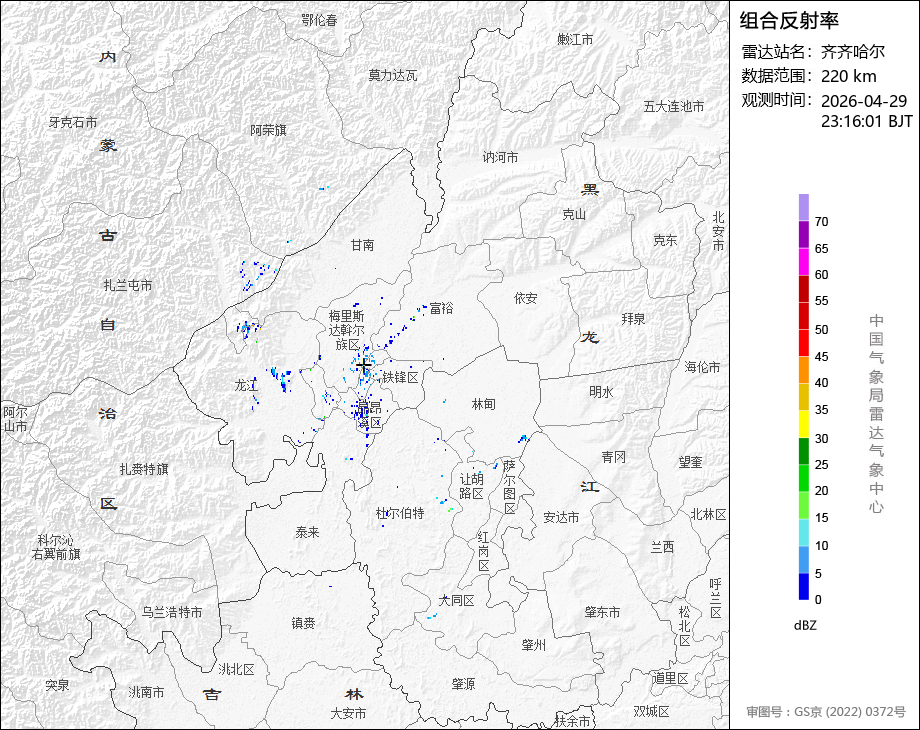Click the 五大连池市 map label
This screenshot has width=920, height=730.
[674, 106]
